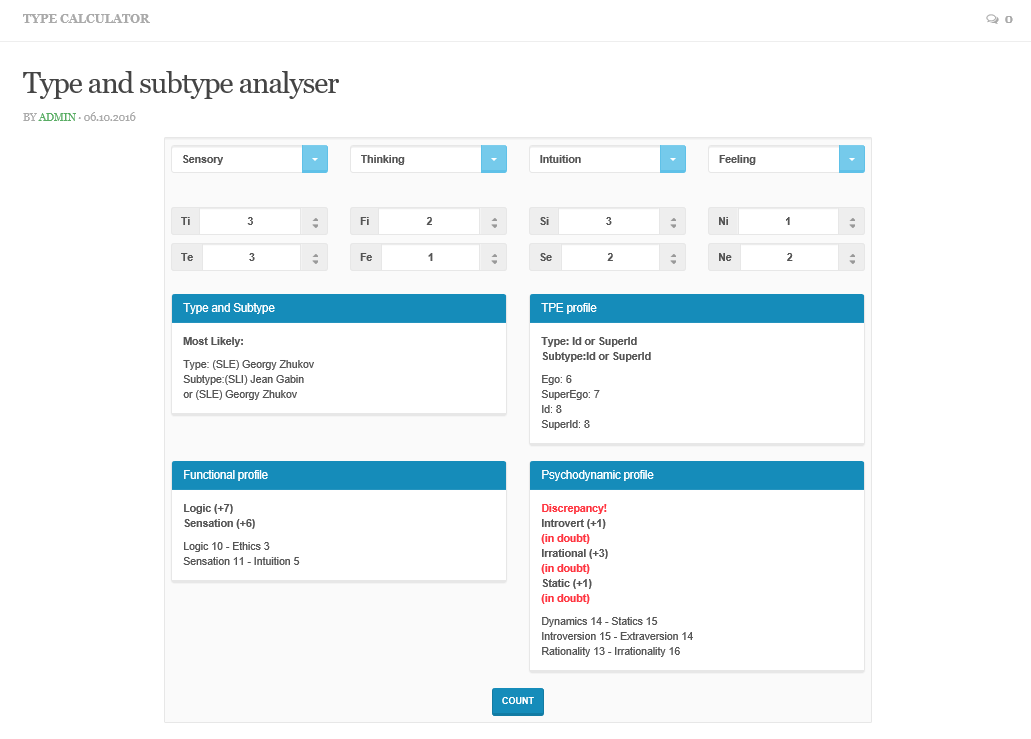Focus the Ni value field
Viewport: 1031px width, 739px height.
(x=788, y=222)
